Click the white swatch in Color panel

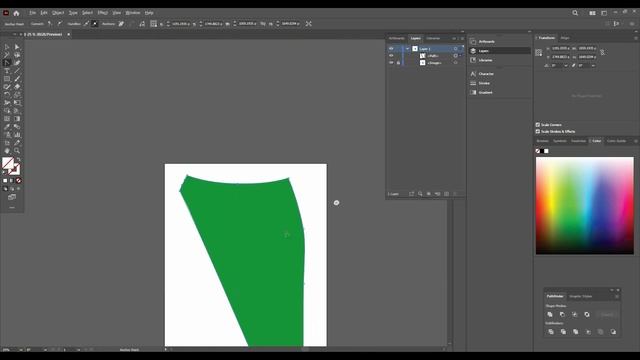[x=547, y=151]
